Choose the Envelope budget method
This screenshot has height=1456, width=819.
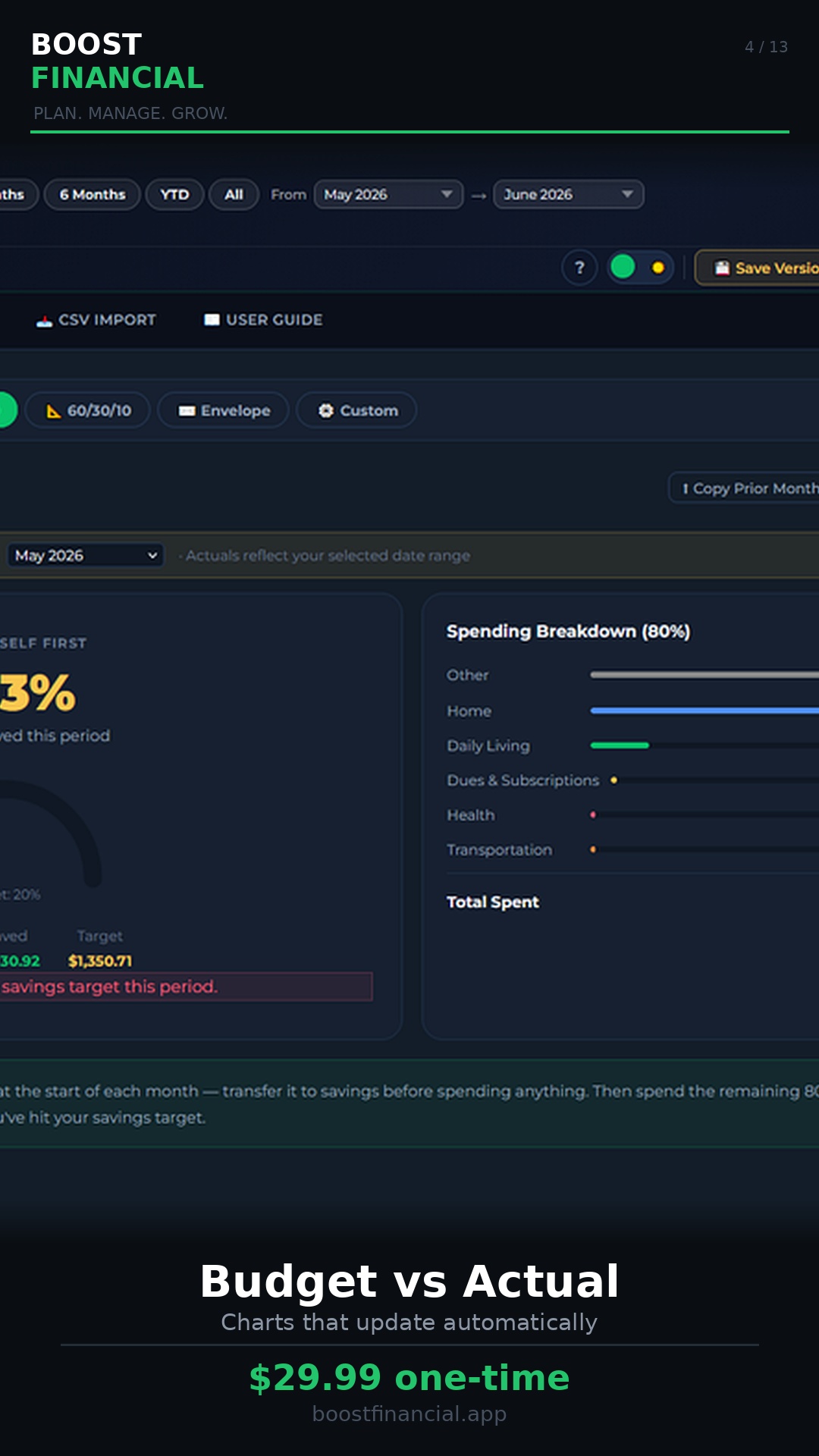pos(224,410)
